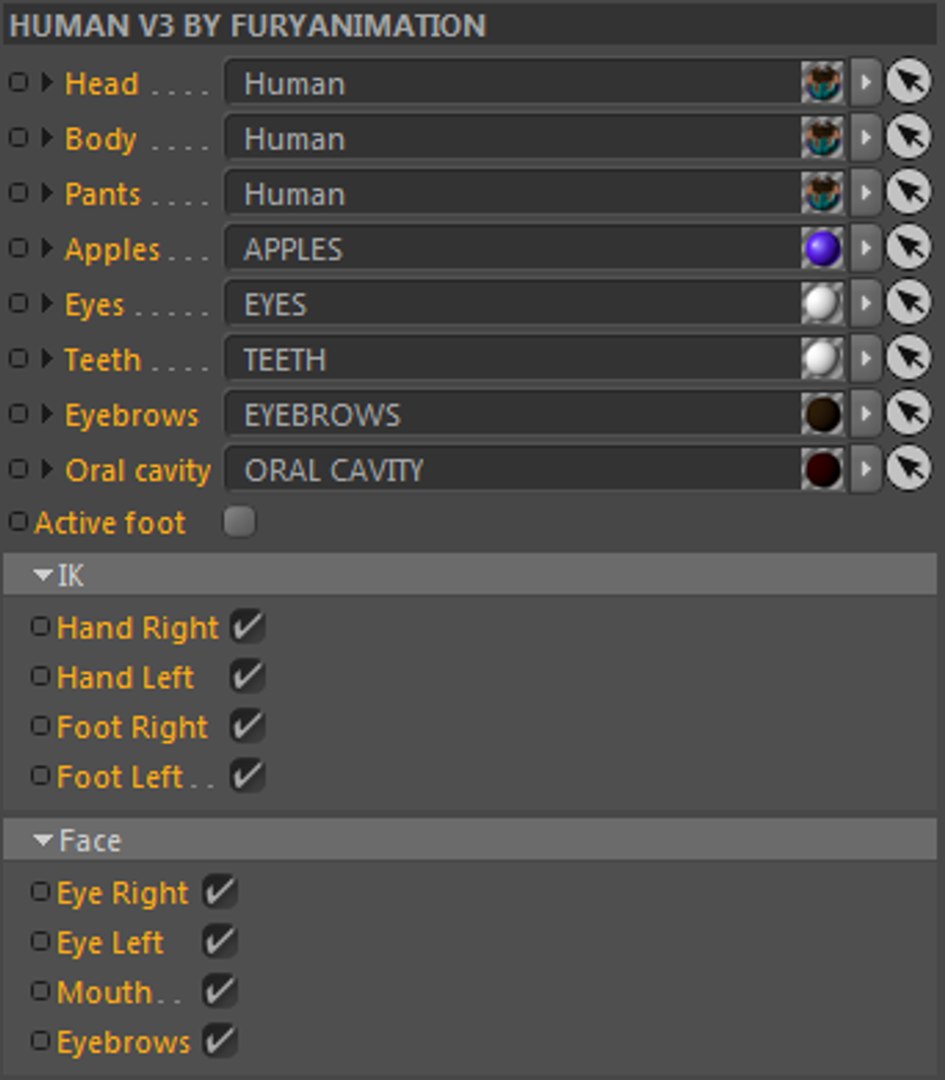
Task: Click the EYEBROWS material link field
Action: pyautogui.click(x=510, y=415)
